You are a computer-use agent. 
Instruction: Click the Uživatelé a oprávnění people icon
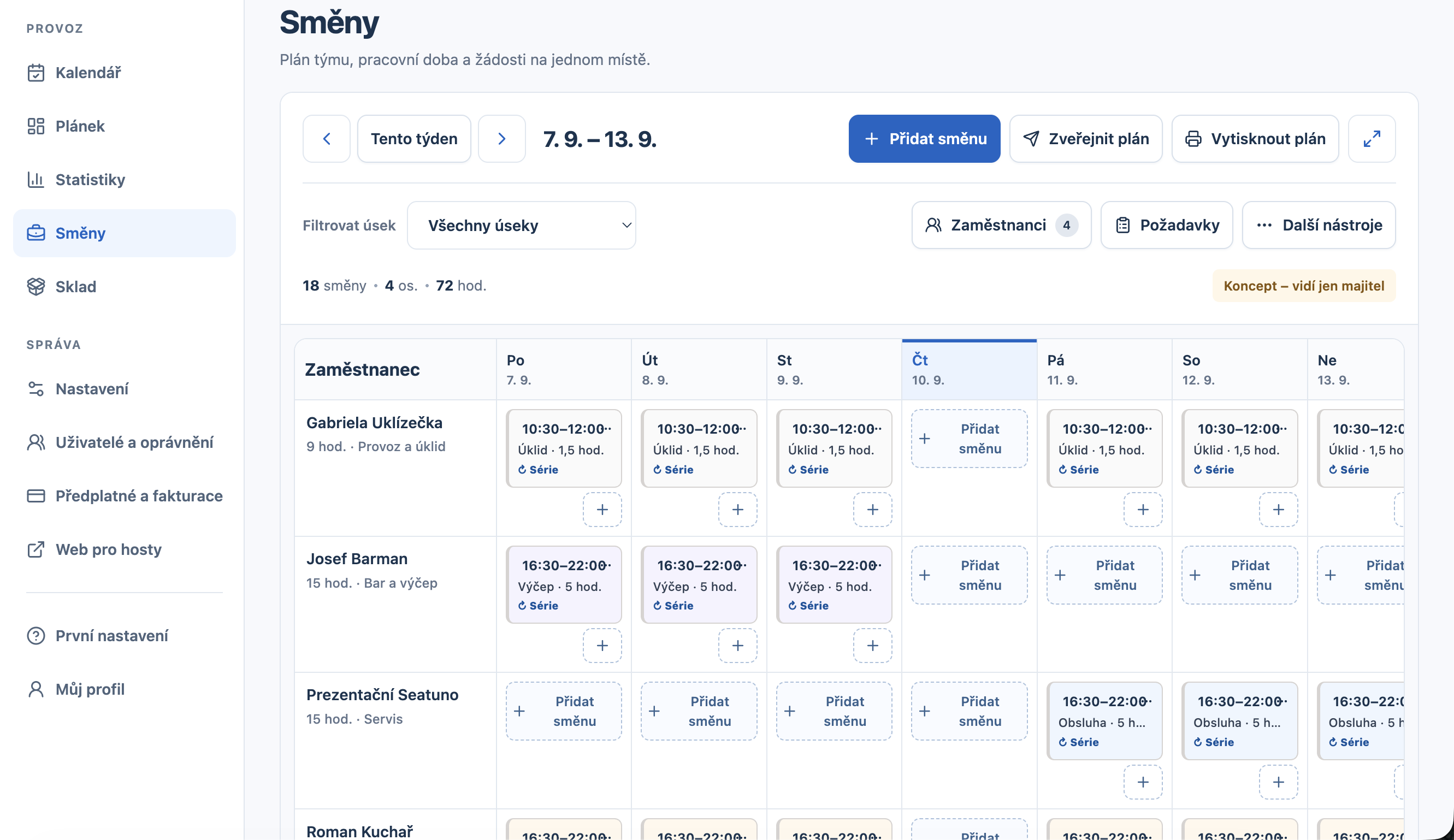coord(36,442)
